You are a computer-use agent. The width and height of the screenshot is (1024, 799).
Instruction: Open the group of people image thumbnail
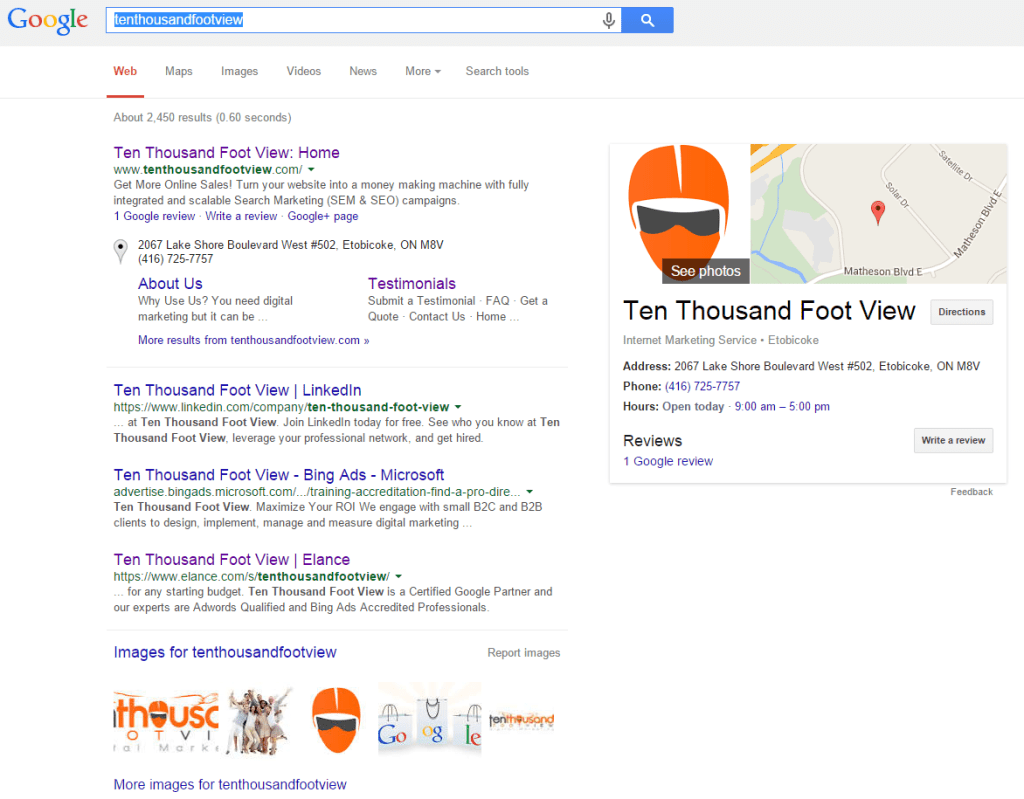coord(260,721)
